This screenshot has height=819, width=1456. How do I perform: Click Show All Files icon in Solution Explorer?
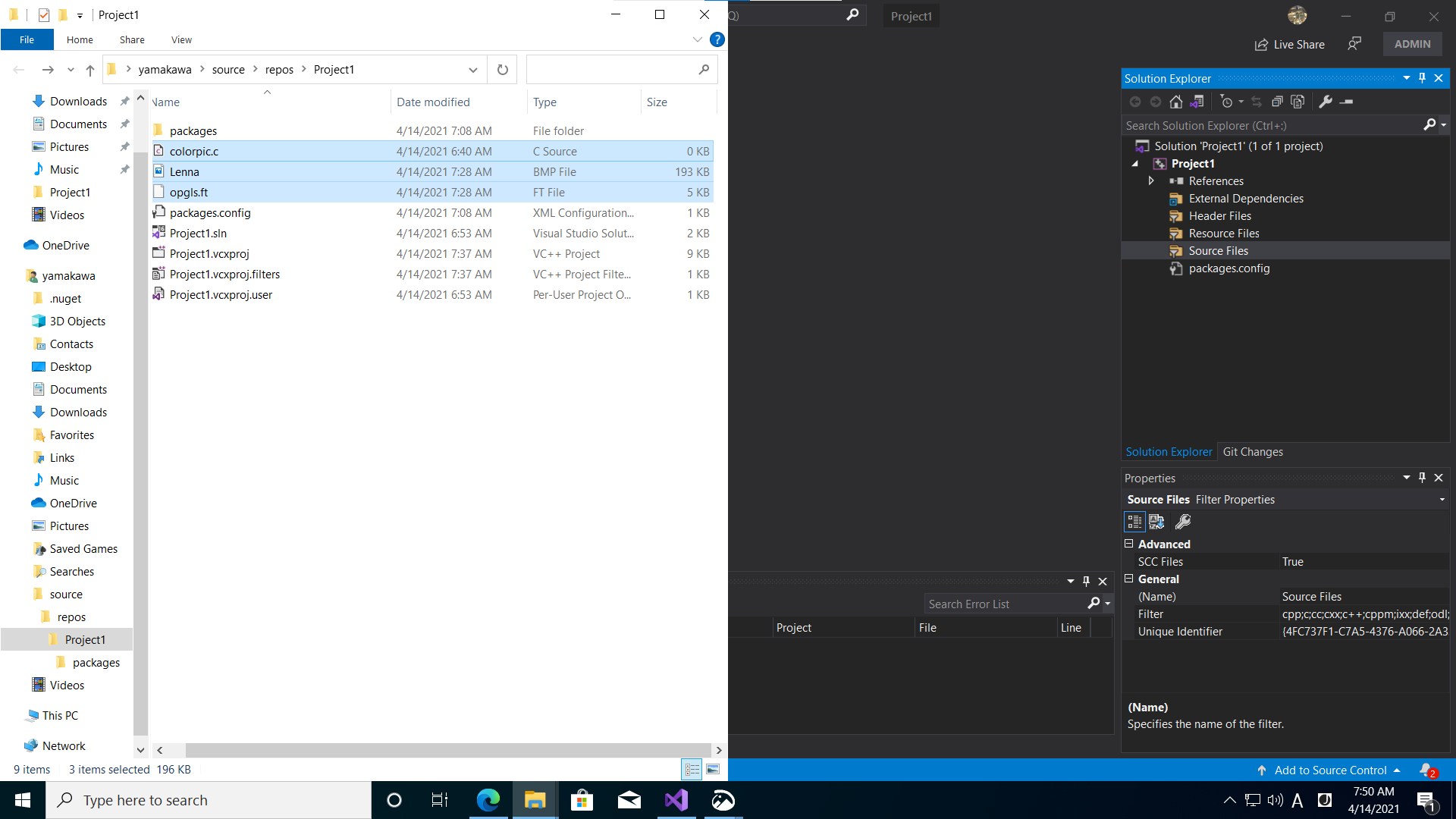pos(1298,102)
